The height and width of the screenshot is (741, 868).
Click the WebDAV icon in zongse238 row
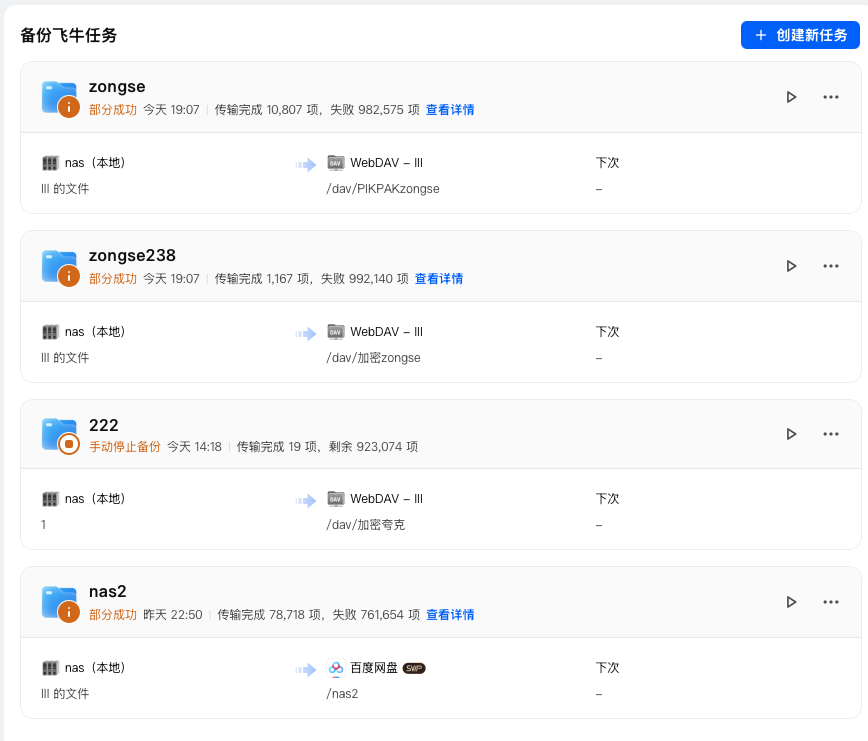[x=334, y=331]
